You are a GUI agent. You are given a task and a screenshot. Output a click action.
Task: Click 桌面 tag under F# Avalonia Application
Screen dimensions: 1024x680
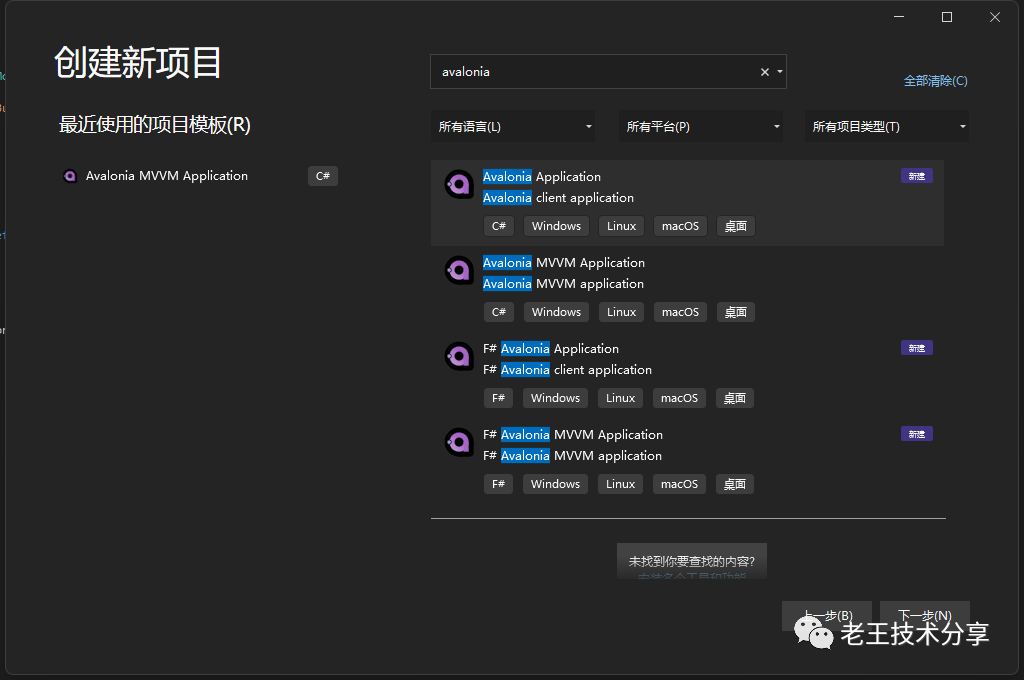click(x=735, y=398)
